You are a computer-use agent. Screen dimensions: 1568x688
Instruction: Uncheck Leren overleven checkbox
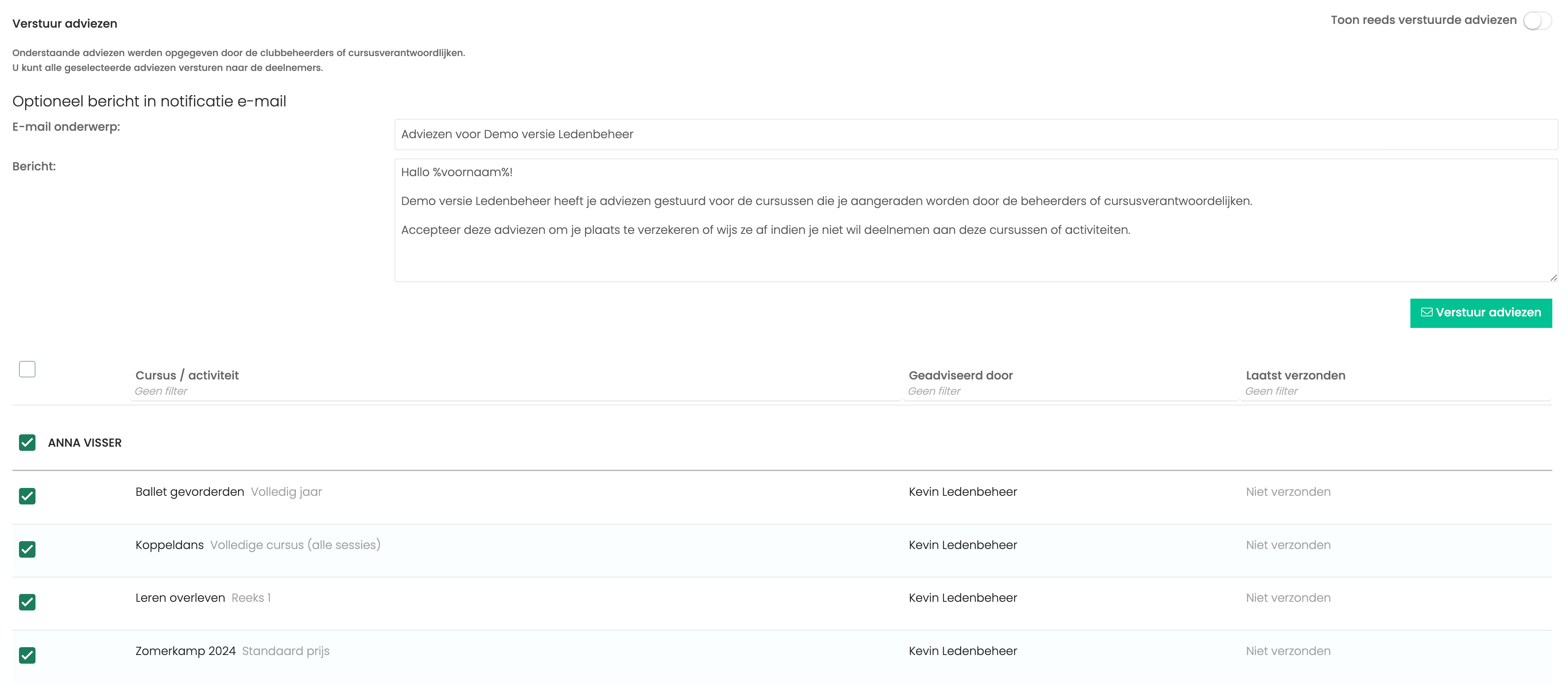(27, 602)
